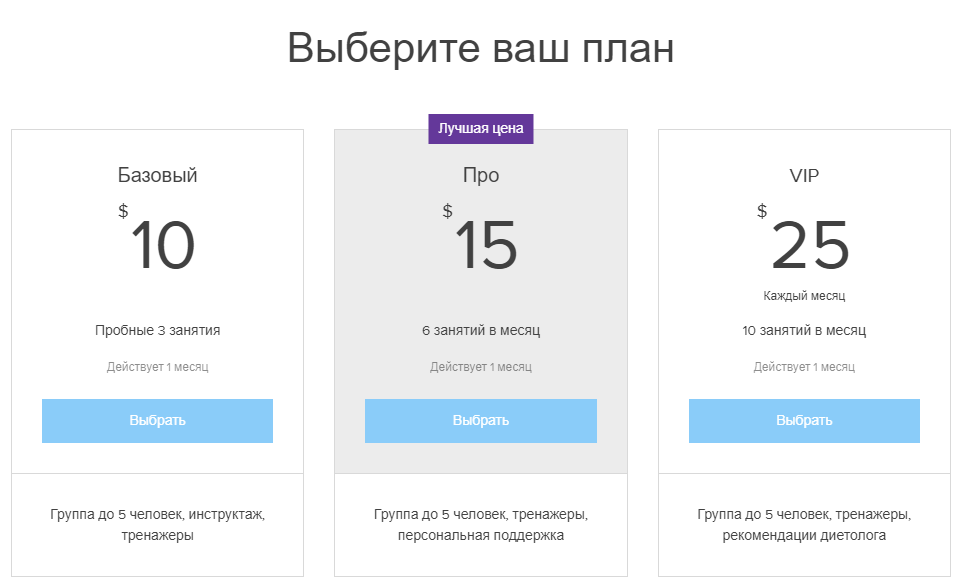Click the Базовый plan title
This screenshot has height=582, width=963.
(157, 176)
